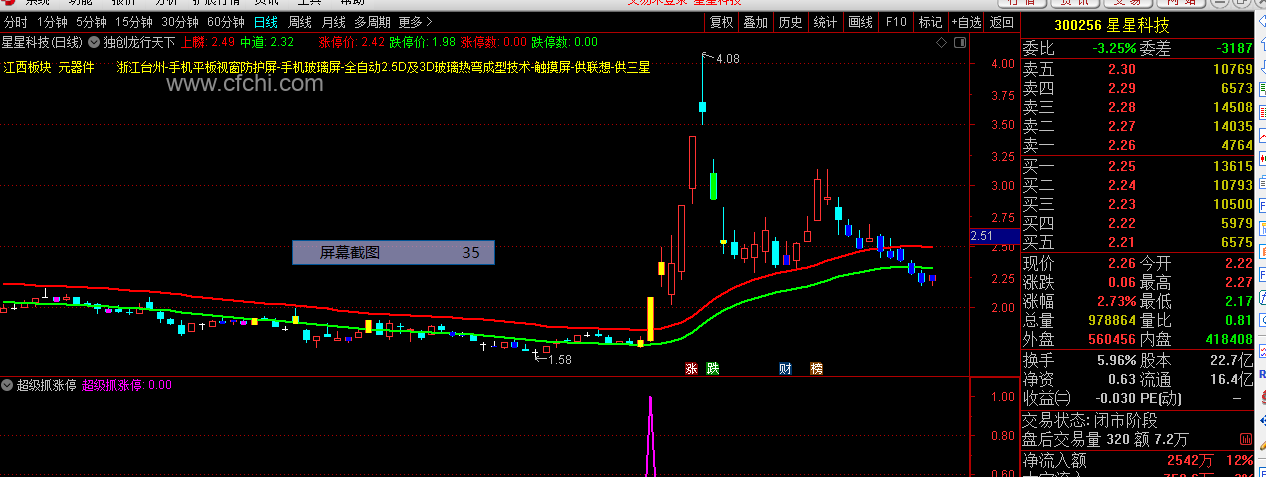This screenshot has height=477, width=1266.
Task: Select the 卖五 2.30 order row
Action: pos(1138,69)
